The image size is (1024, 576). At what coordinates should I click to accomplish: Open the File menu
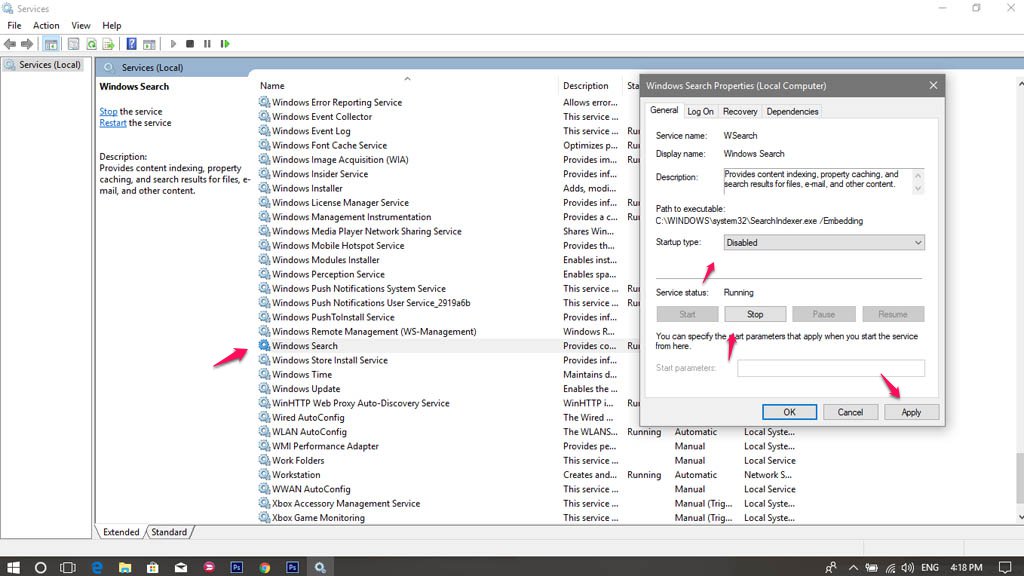[x=14, y=25]
